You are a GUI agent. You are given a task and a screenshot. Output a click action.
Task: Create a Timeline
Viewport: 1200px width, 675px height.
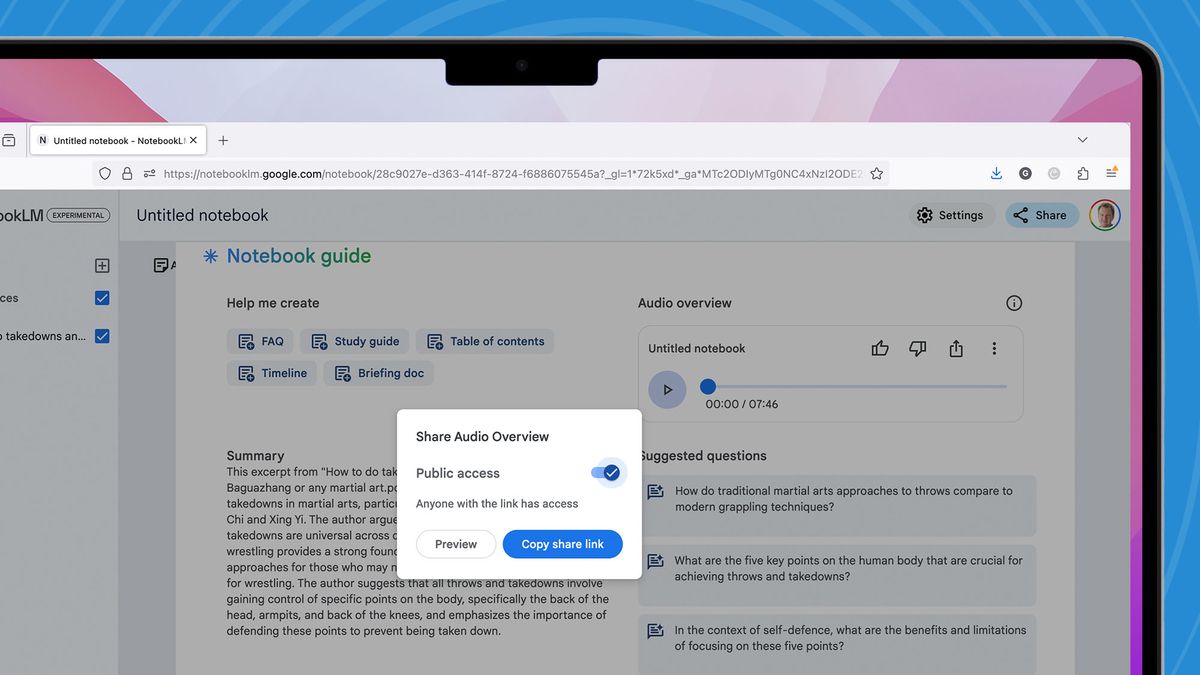click(272, 373)
